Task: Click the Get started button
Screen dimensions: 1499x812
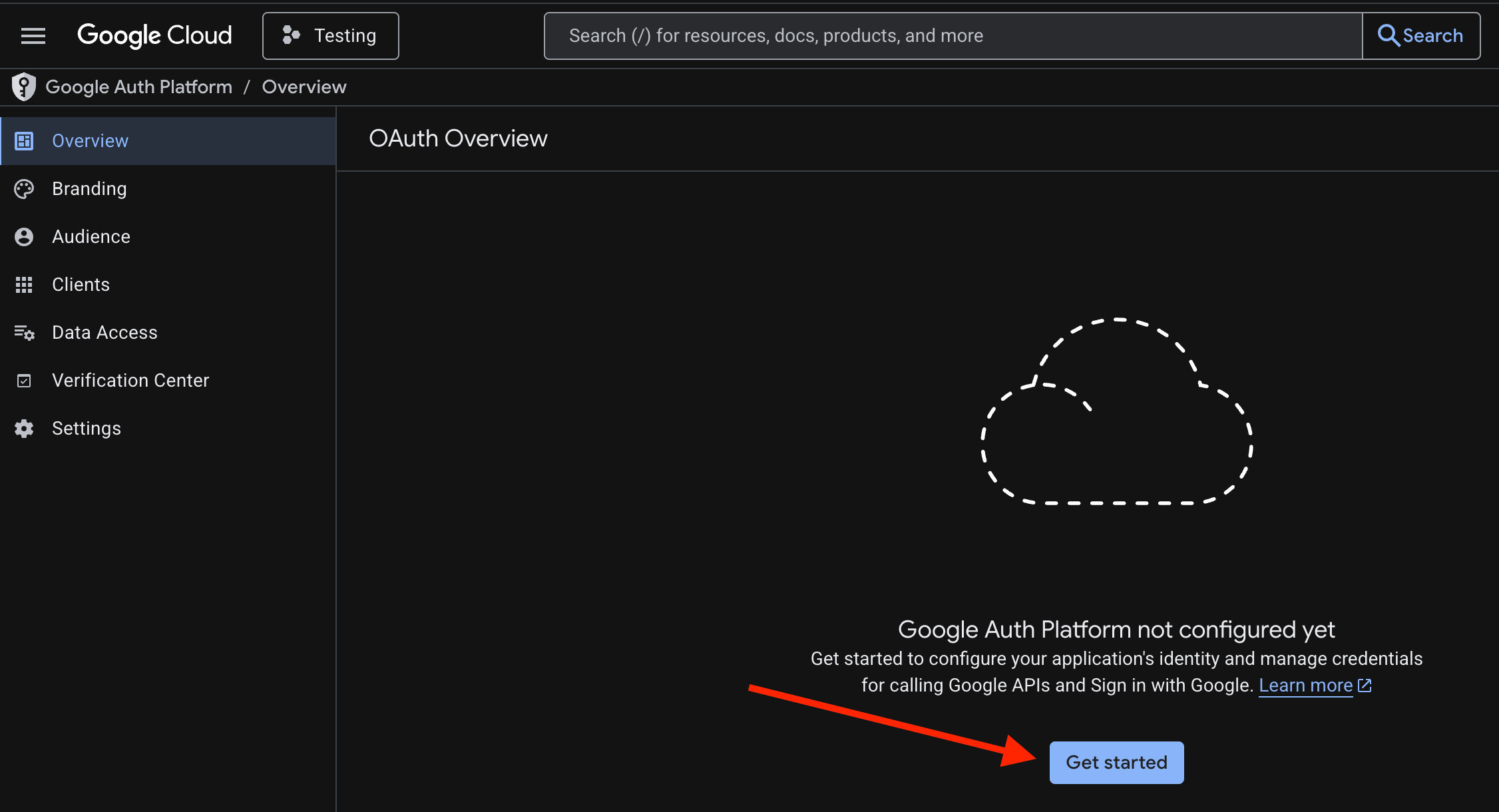Action: pos(1117,763)
